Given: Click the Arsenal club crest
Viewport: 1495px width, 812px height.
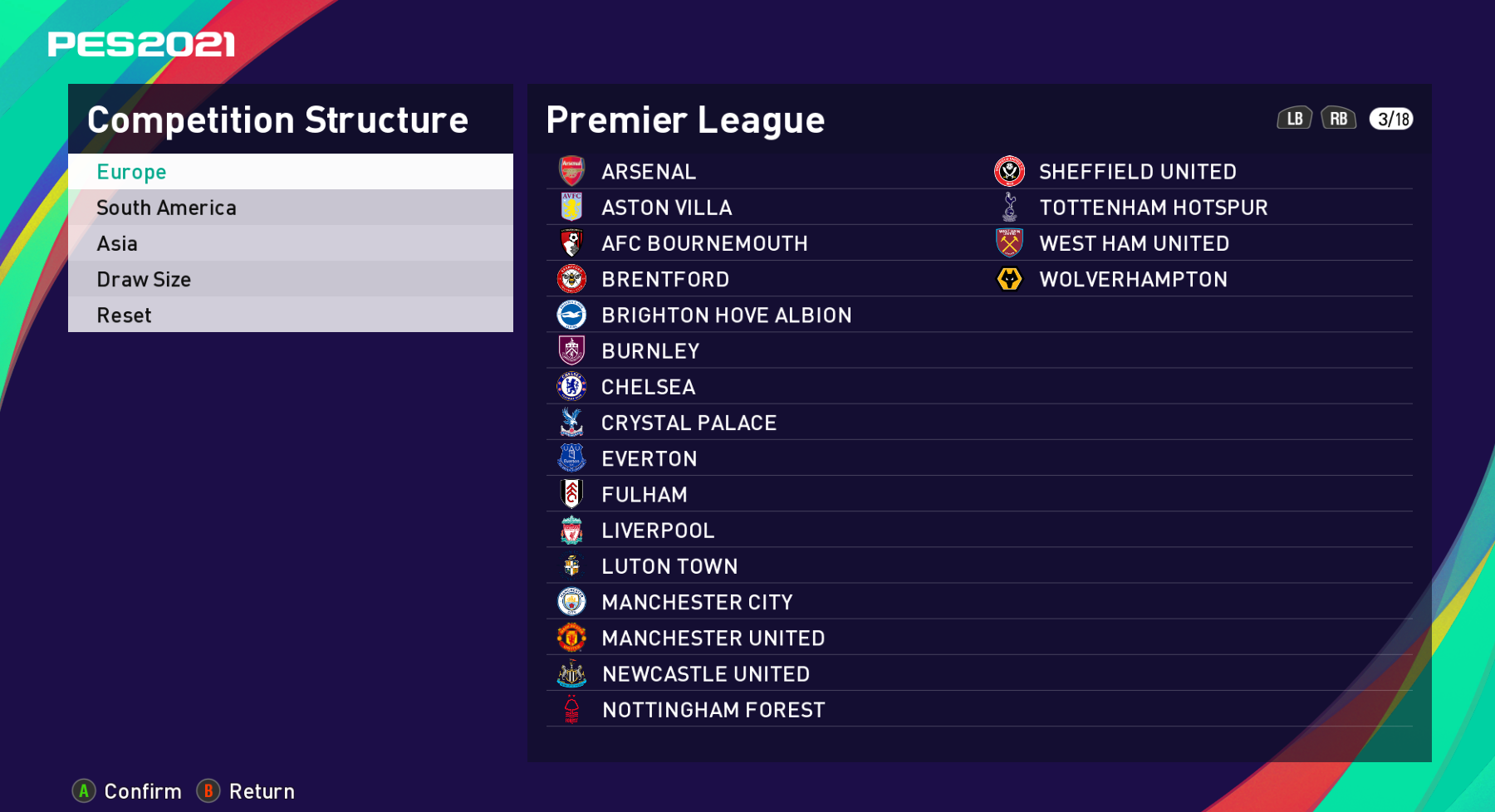Looking at the screenshot, I should click(x=571, y=171).
